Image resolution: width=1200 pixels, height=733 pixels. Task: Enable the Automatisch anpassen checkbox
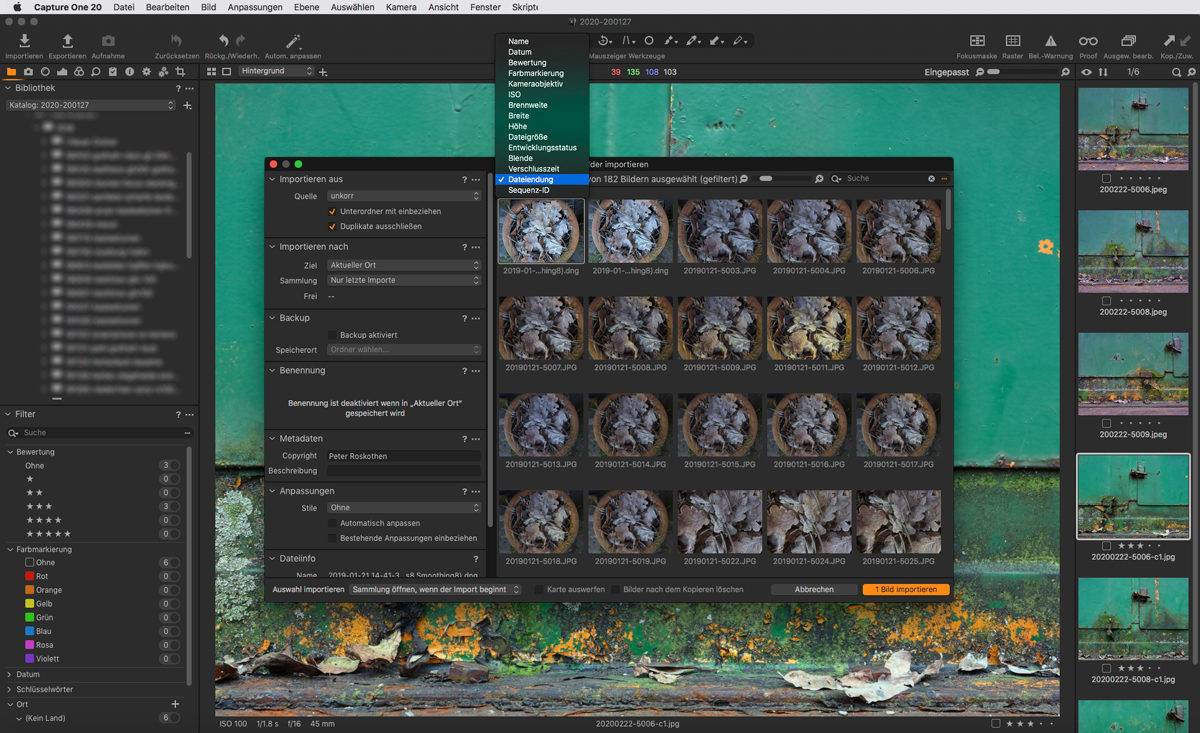point(332,523)
